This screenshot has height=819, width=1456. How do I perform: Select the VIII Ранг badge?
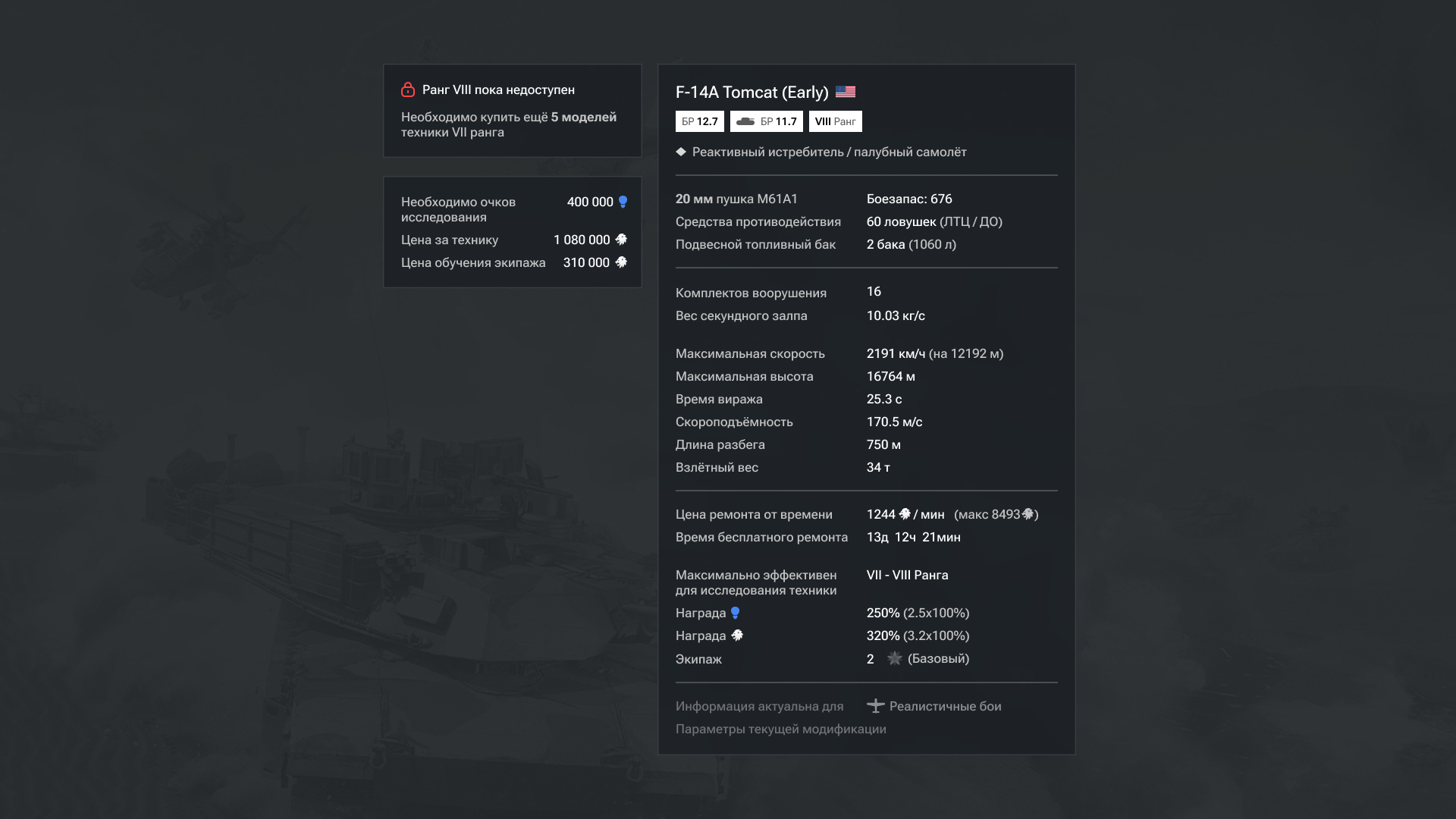tap(835, 121)
